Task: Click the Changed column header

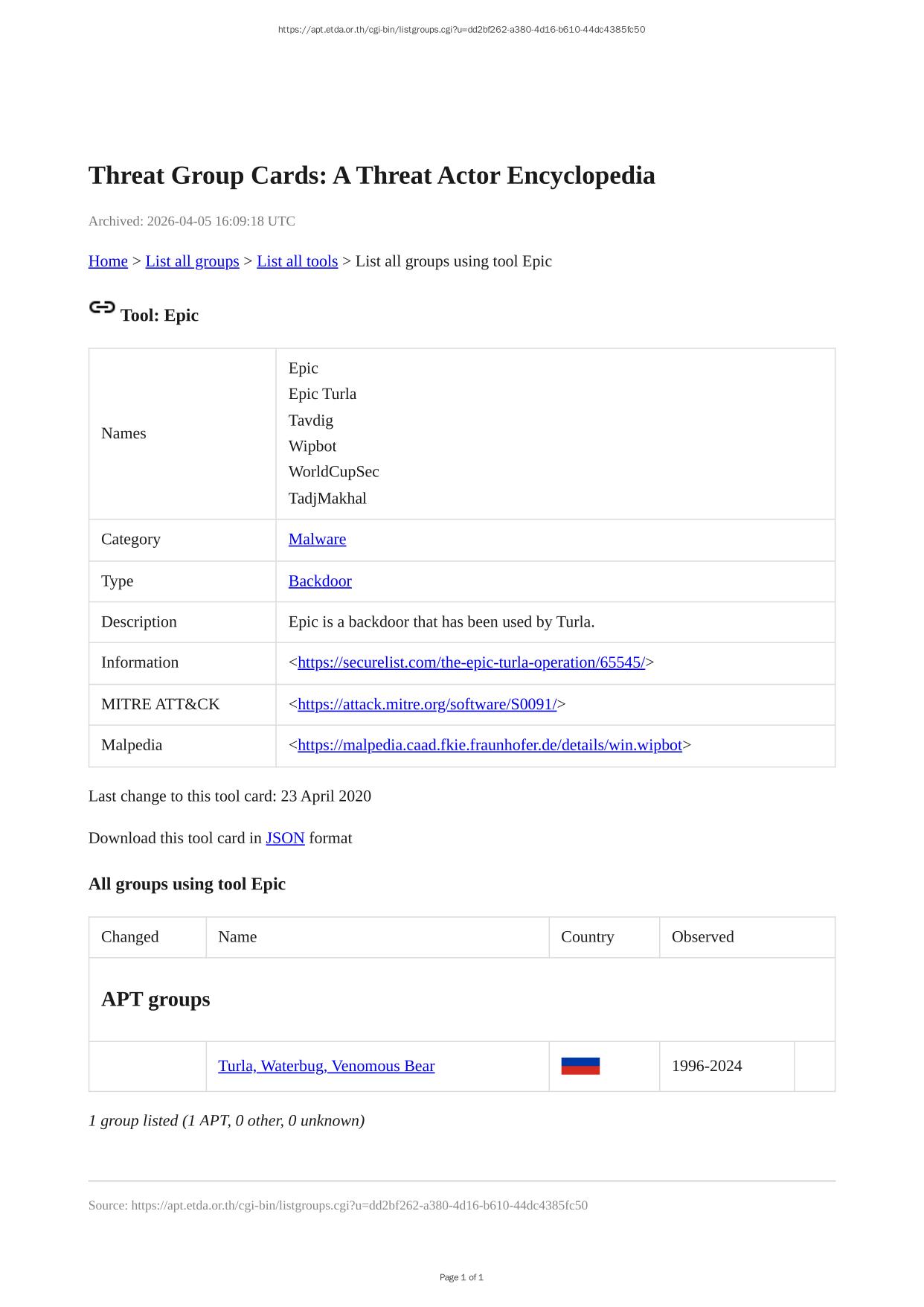Action: (130, 937)
